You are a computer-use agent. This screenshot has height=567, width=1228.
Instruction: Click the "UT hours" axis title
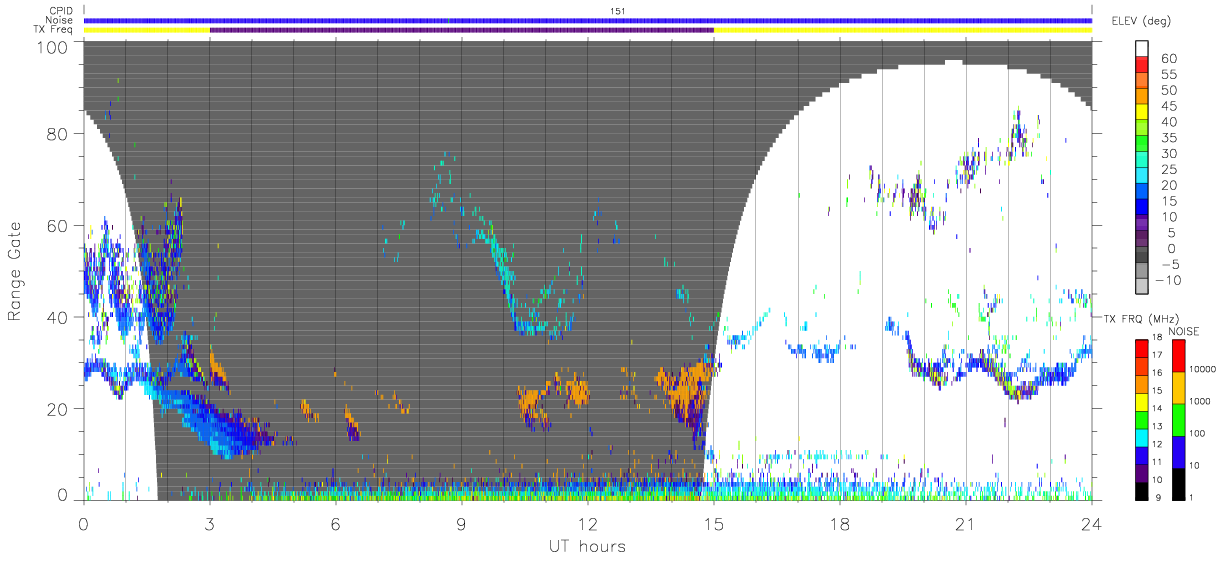click(587, 546)
